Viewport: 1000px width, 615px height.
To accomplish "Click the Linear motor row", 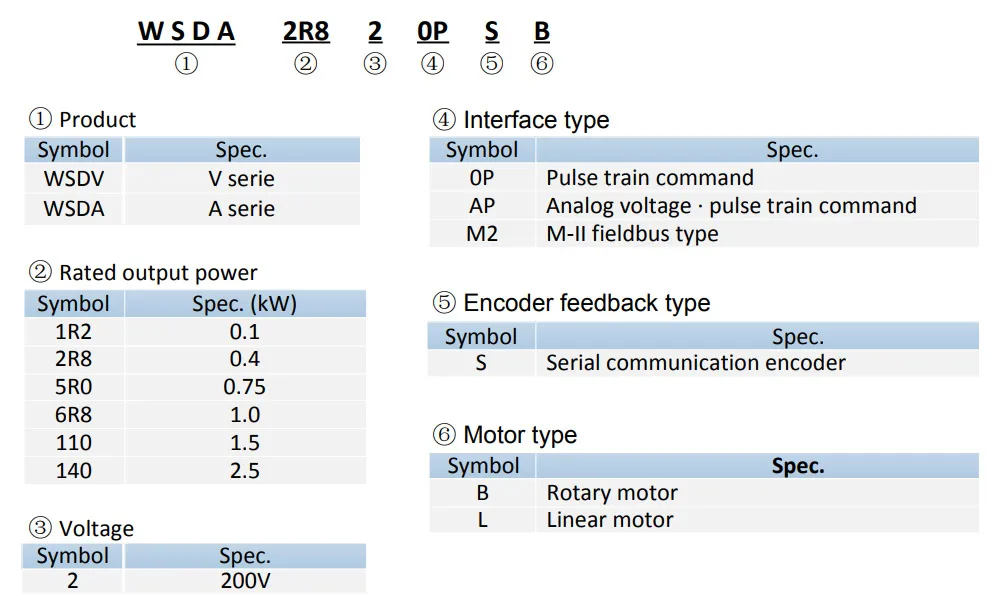I will tap(704, 519).
